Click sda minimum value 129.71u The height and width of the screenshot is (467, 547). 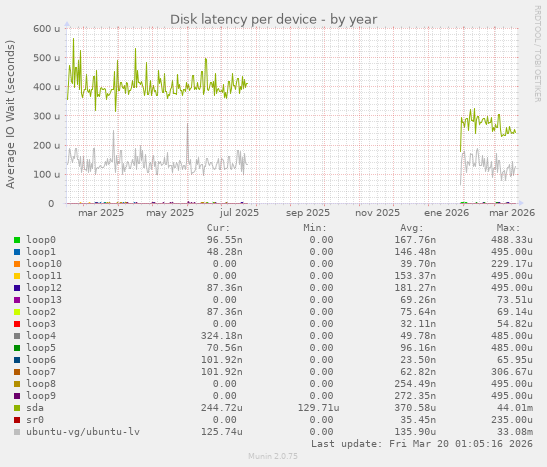coord(319,408)
